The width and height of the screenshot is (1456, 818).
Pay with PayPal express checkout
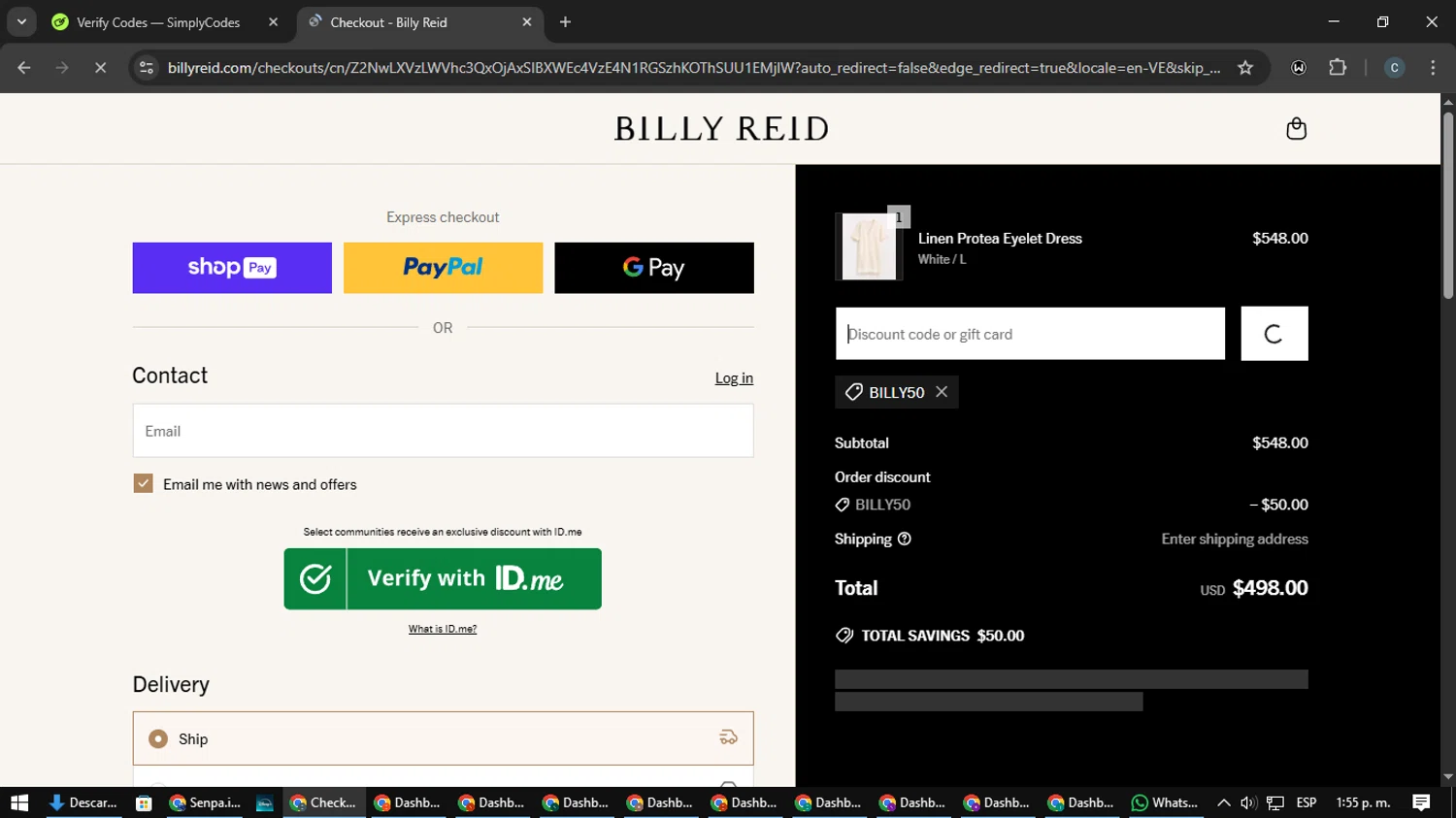[x=443, y=268]
